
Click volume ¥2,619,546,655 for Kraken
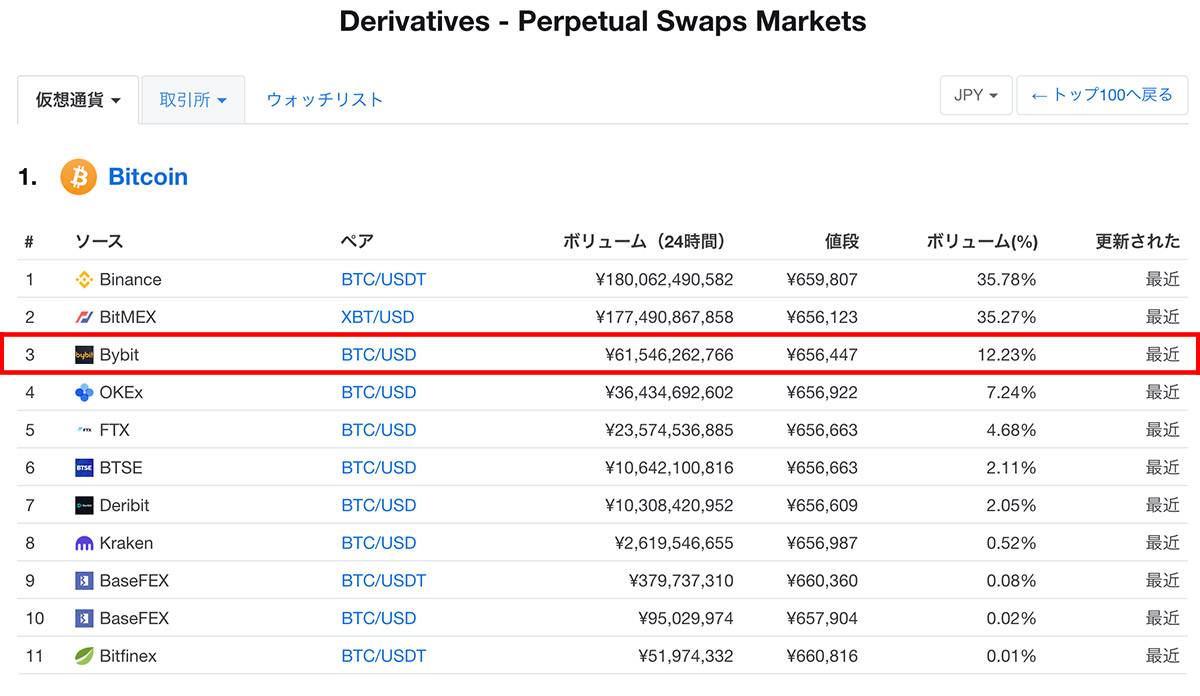coord(674,543)
